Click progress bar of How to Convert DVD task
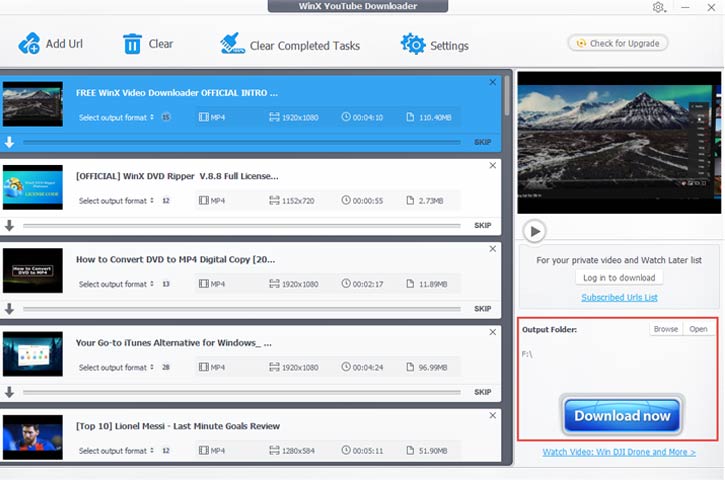The height and width of the screenshot is (482, 725). click(x=242, y=309)
